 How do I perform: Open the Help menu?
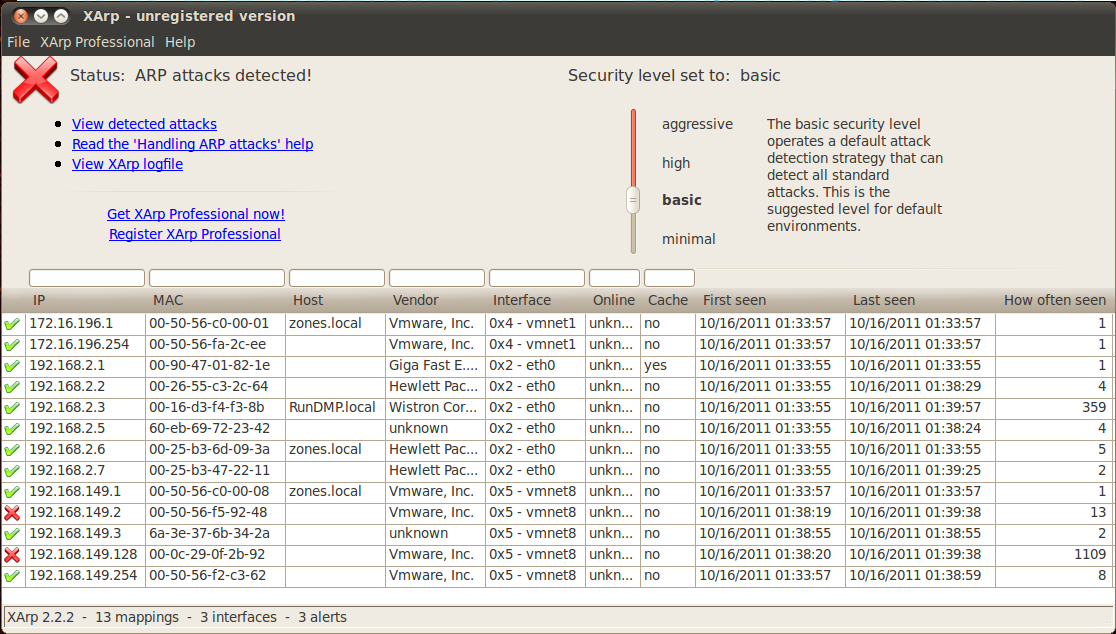click(180, 42)
